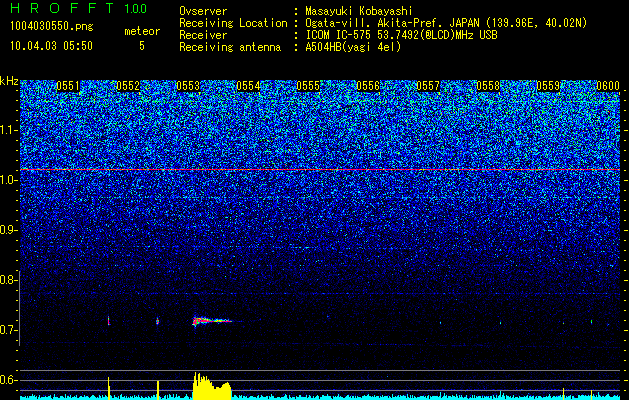Click the 0.8 kHz frequency label

(x=8, y=280)
